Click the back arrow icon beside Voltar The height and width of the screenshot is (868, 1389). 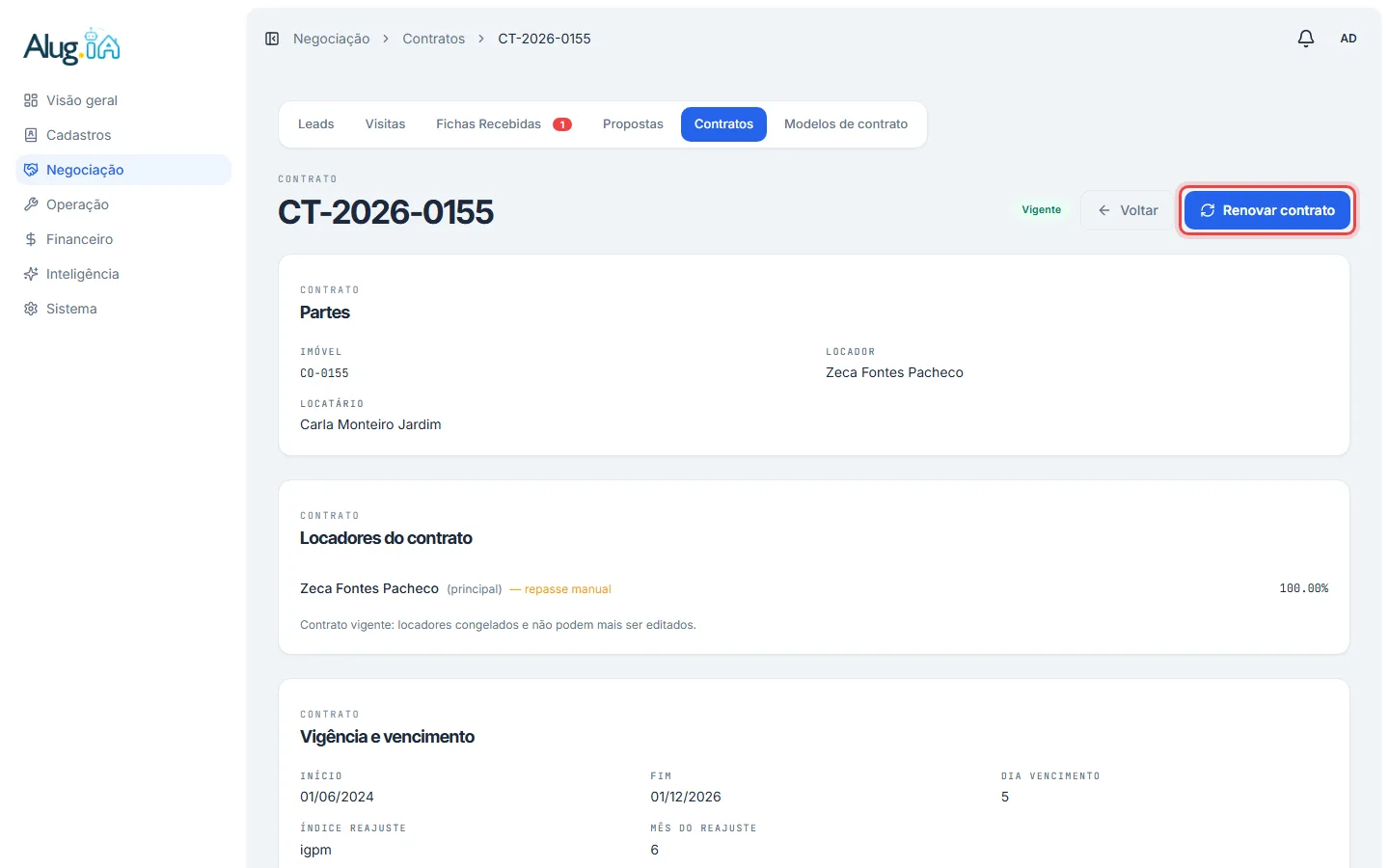(1104, 210)
